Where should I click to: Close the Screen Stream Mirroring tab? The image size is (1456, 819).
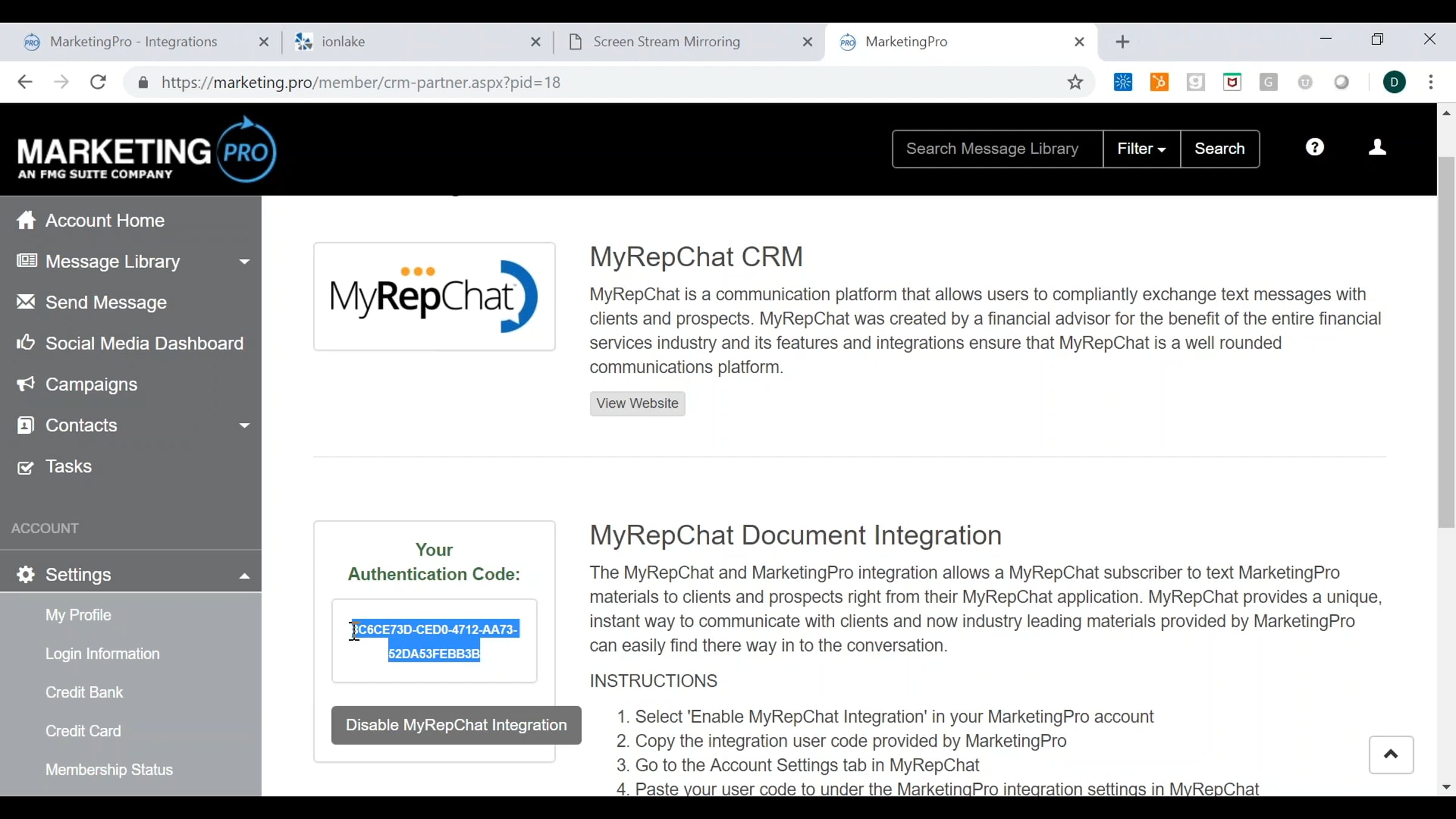(807, 42)
